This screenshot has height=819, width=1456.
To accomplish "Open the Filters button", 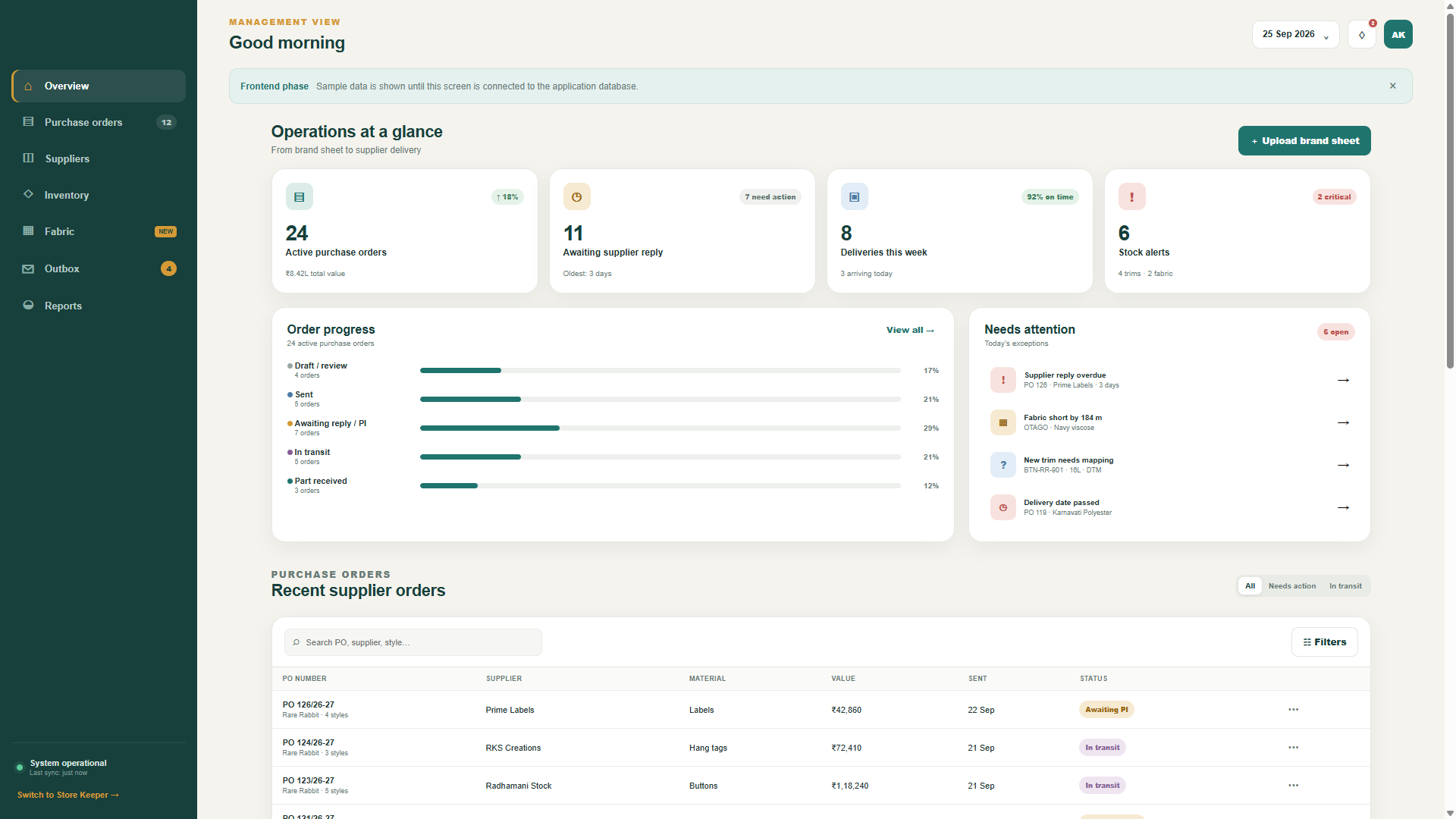I will click(x=1324, y=642).
